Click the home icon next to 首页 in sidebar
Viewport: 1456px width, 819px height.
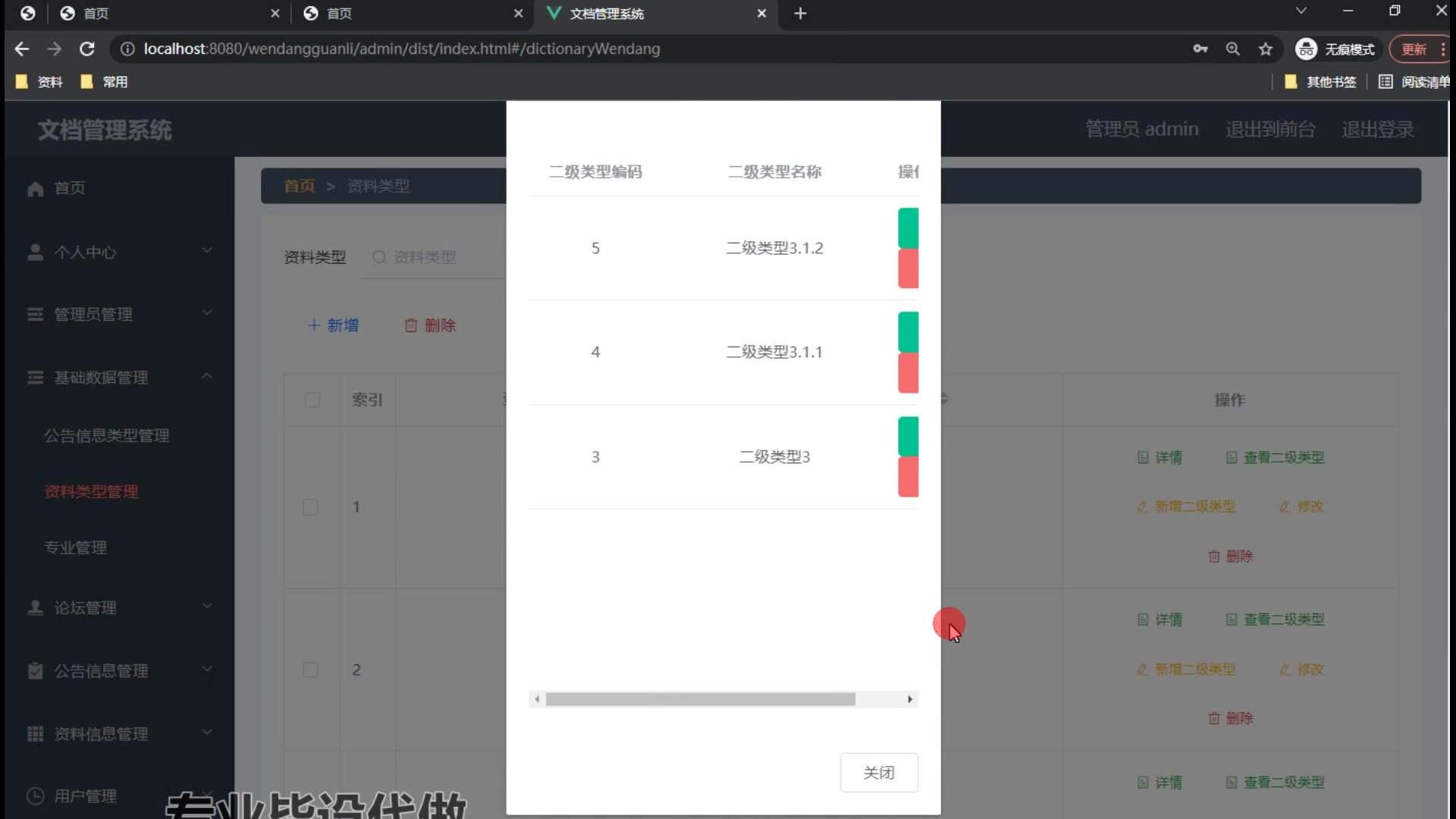tap(36, 188)
